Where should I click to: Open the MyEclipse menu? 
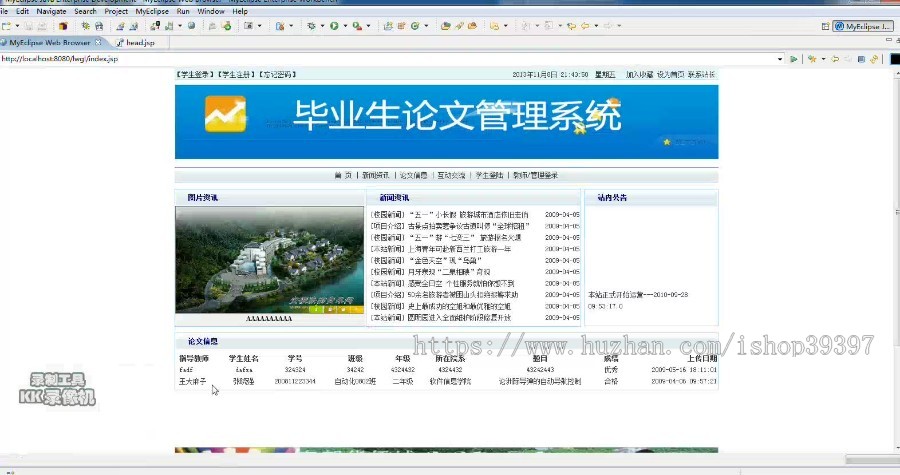click(152, 11)
